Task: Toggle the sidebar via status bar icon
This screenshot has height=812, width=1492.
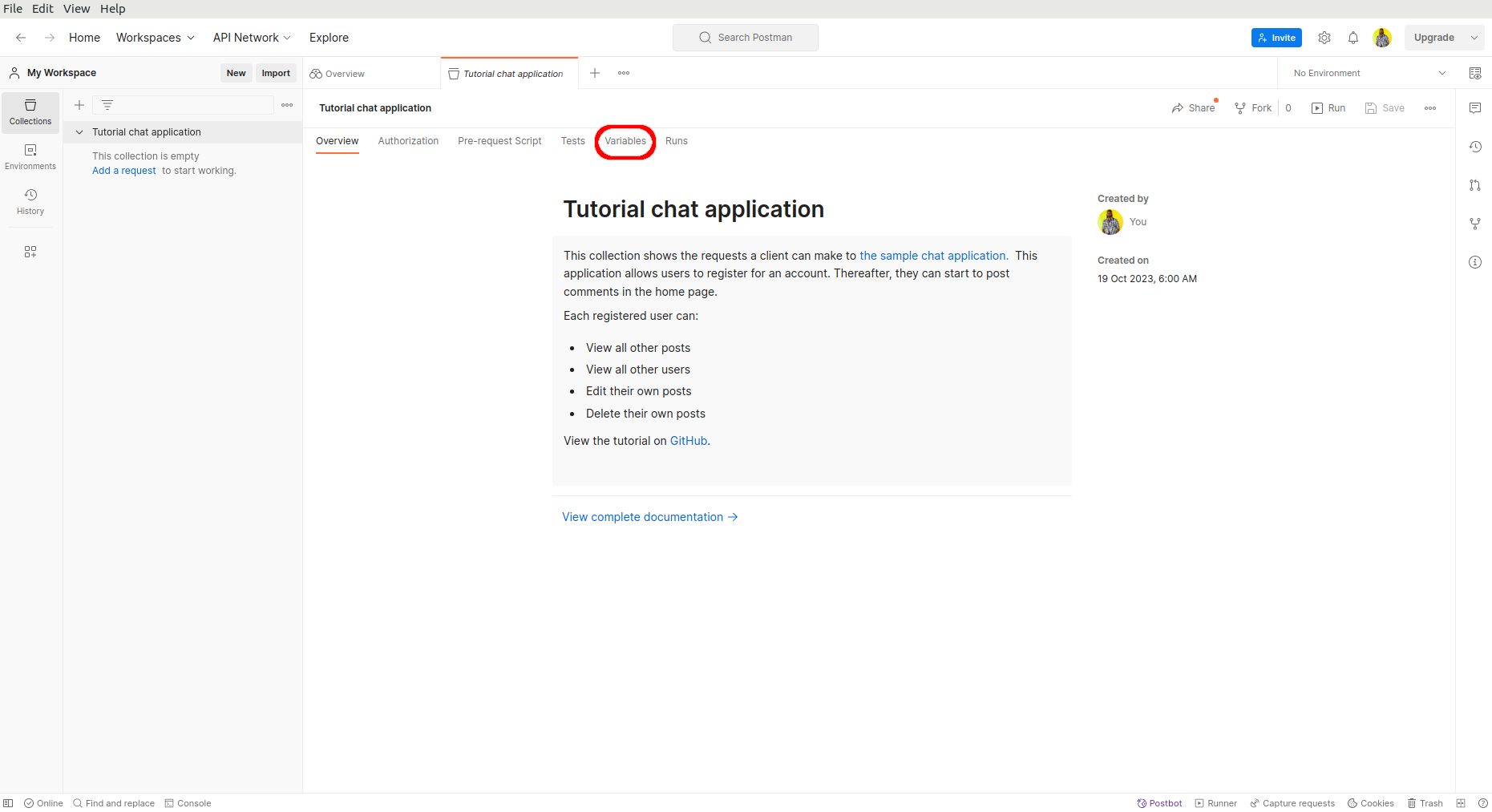Action: 8,803
